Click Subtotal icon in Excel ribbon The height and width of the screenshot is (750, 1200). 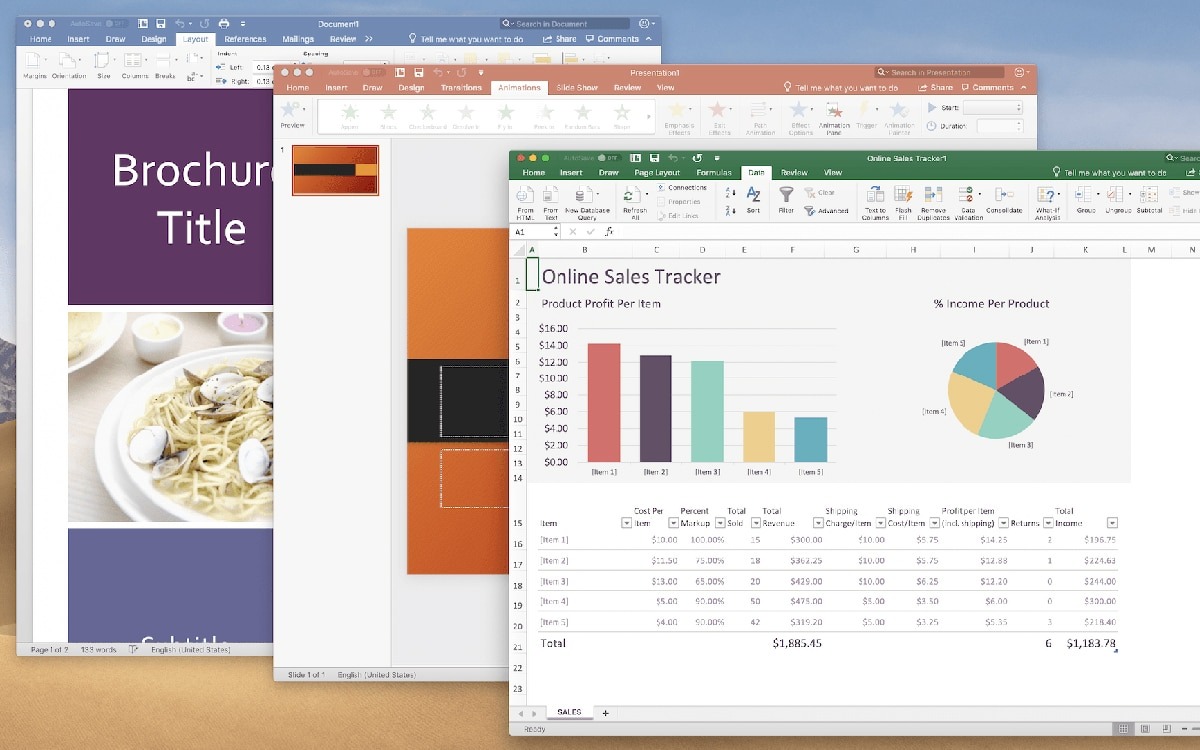pyautogui.click(x=1149, y=194)
